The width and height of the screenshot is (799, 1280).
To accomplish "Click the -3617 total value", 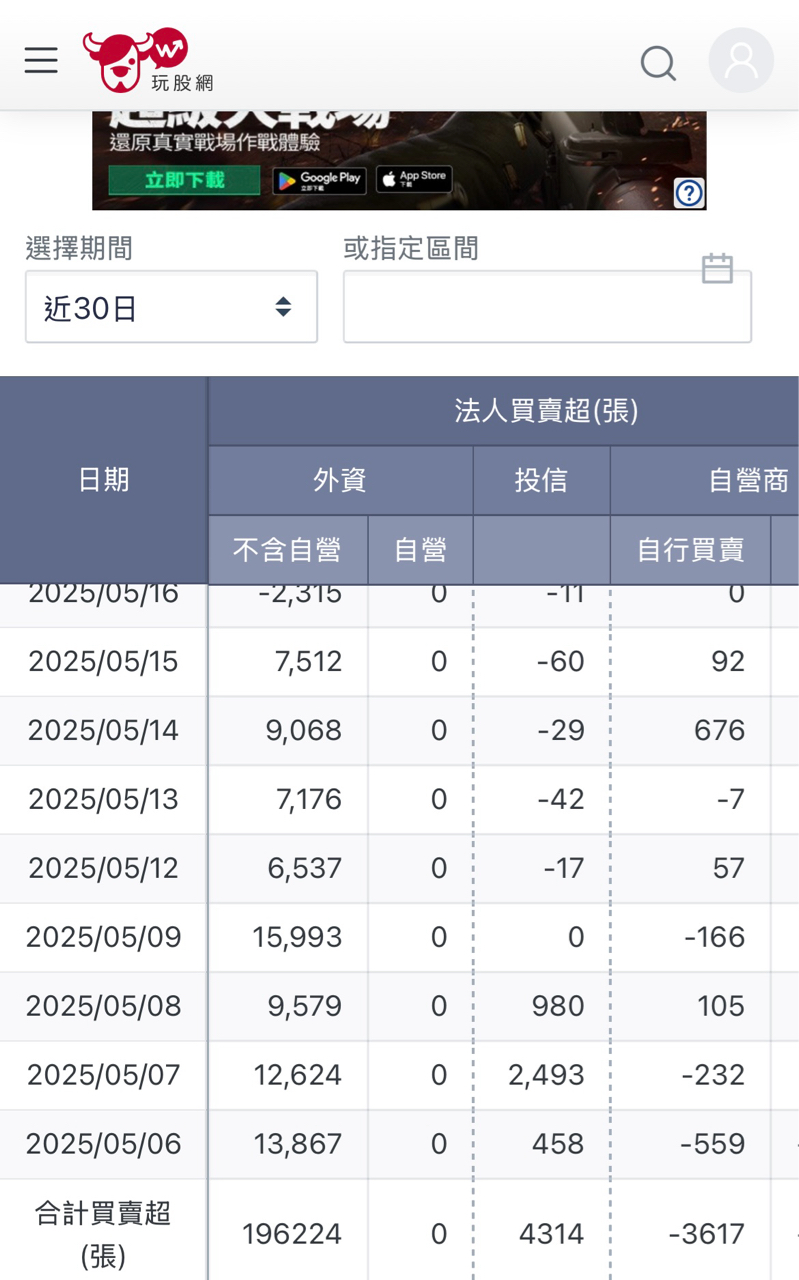I will coord(707,1235).
